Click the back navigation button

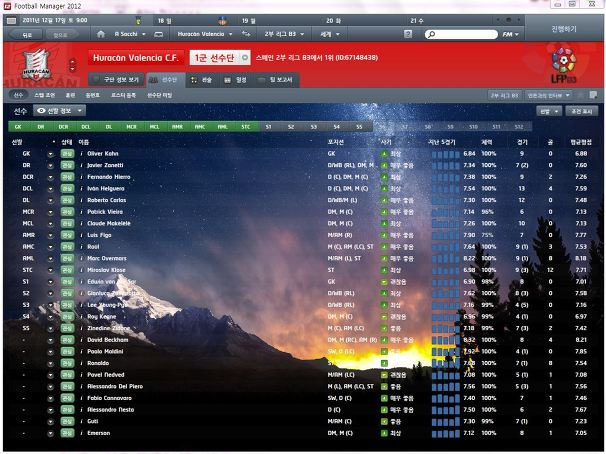(x=26, y=35)
